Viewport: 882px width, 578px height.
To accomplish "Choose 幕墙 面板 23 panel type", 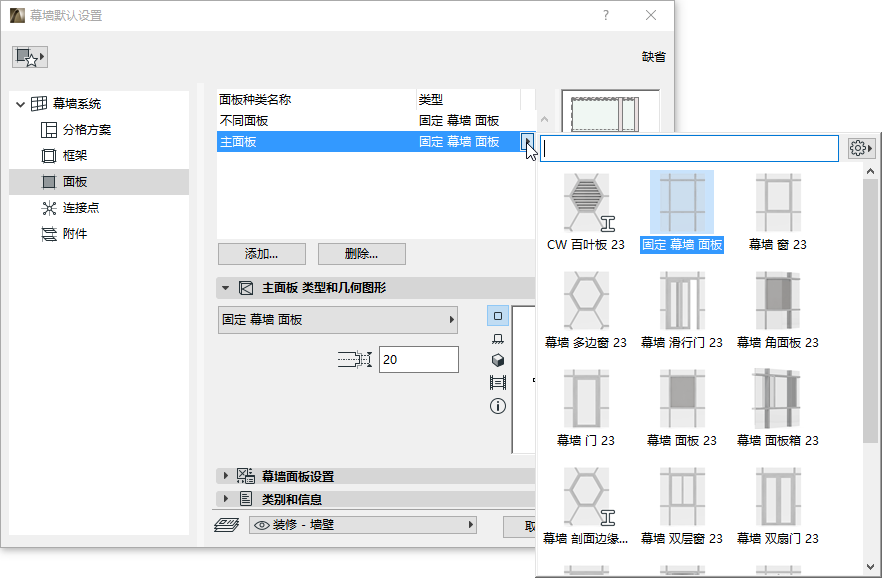I will point(682,408).
